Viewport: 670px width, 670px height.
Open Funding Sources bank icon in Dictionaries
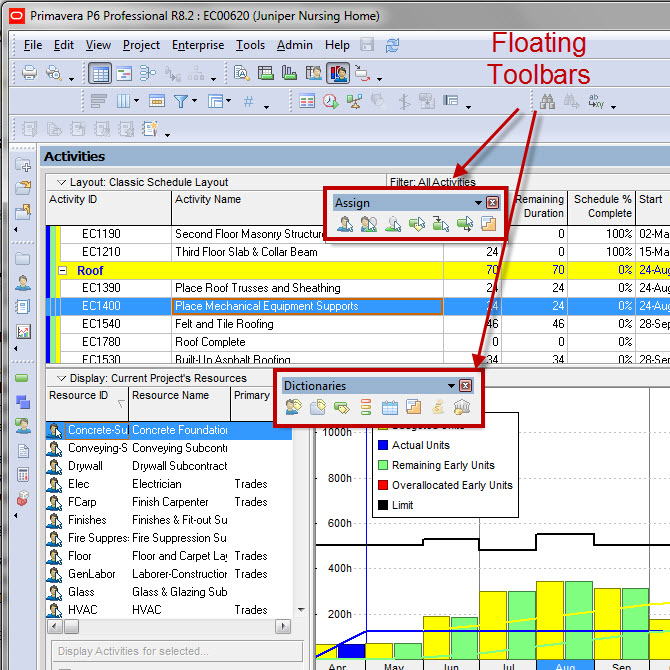coord(461,407)
